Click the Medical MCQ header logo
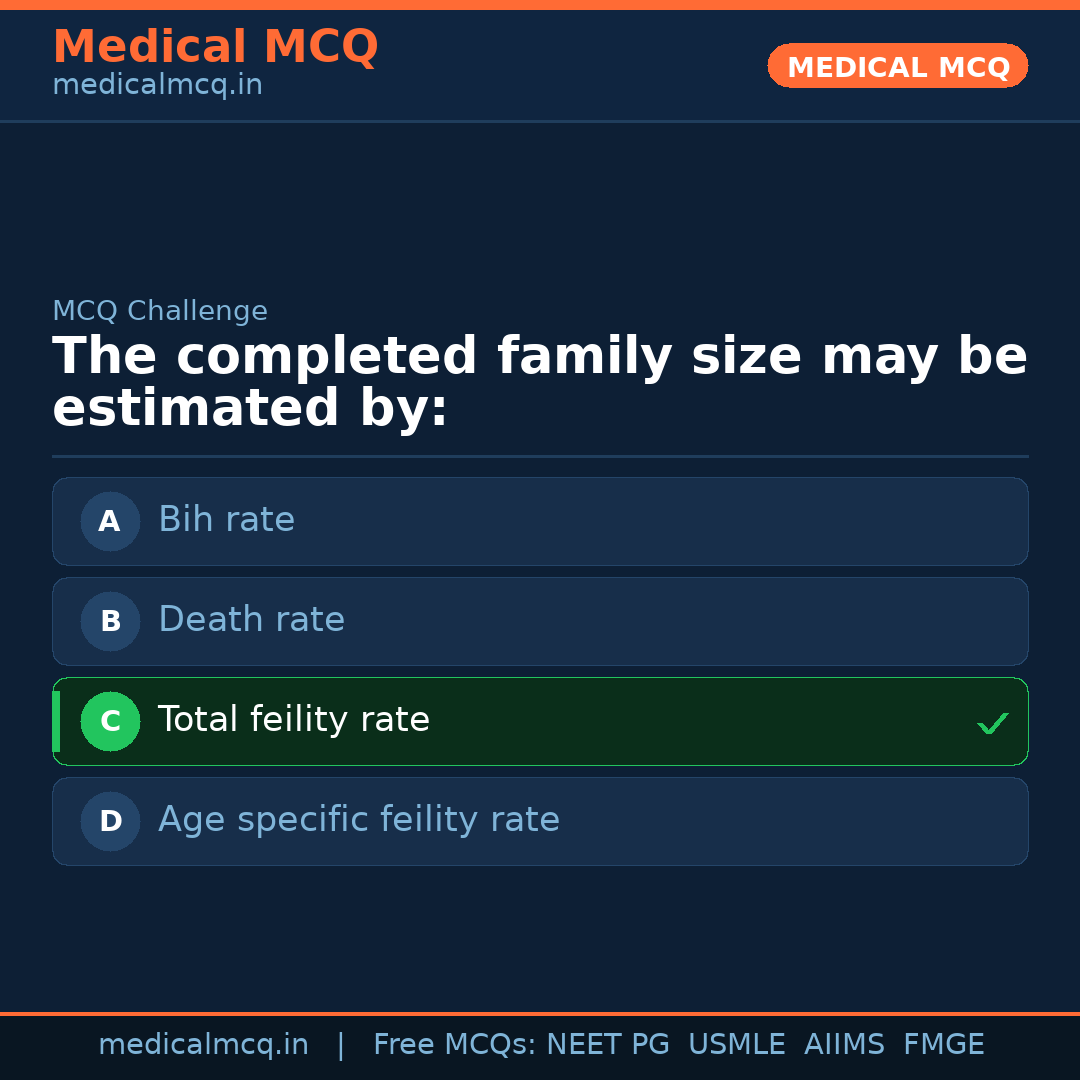Image resolution: width=1080 pixels, height=1080 pixels. pos(216,46)
